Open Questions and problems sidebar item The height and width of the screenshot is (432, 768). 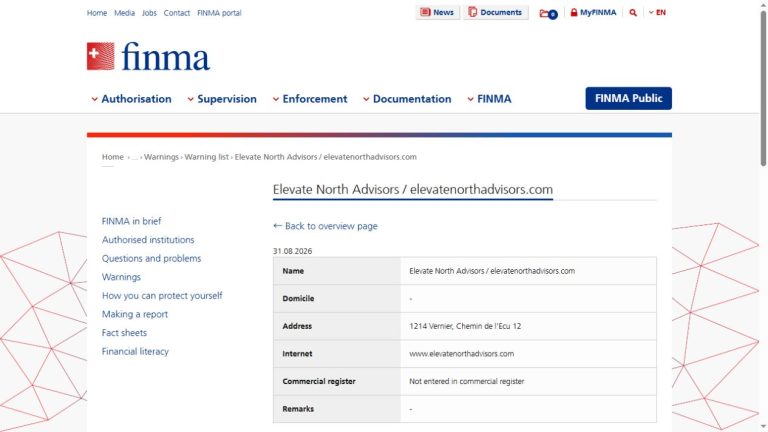(x=151, y=258)
